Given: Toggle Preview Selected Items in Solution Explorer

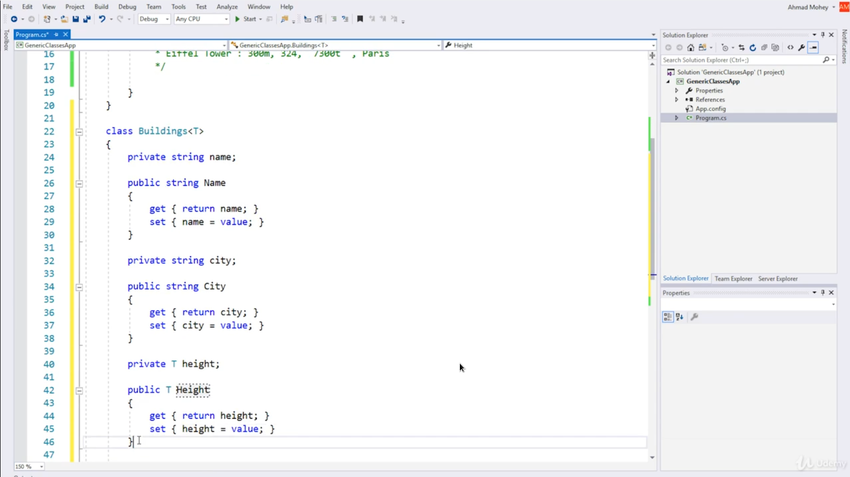Looking at the screenshot, I should coord(813,48).
